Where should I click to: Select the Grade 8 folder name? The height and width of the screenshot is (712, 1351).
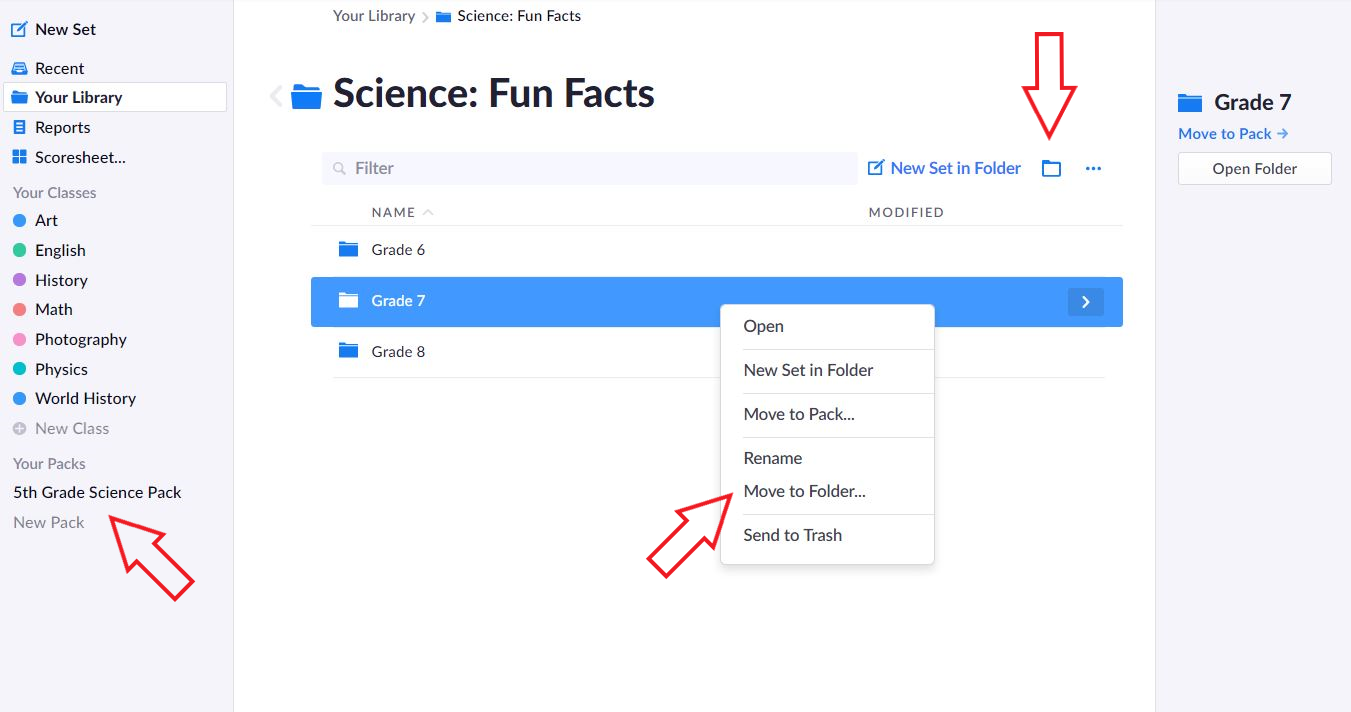click(398, 351)
